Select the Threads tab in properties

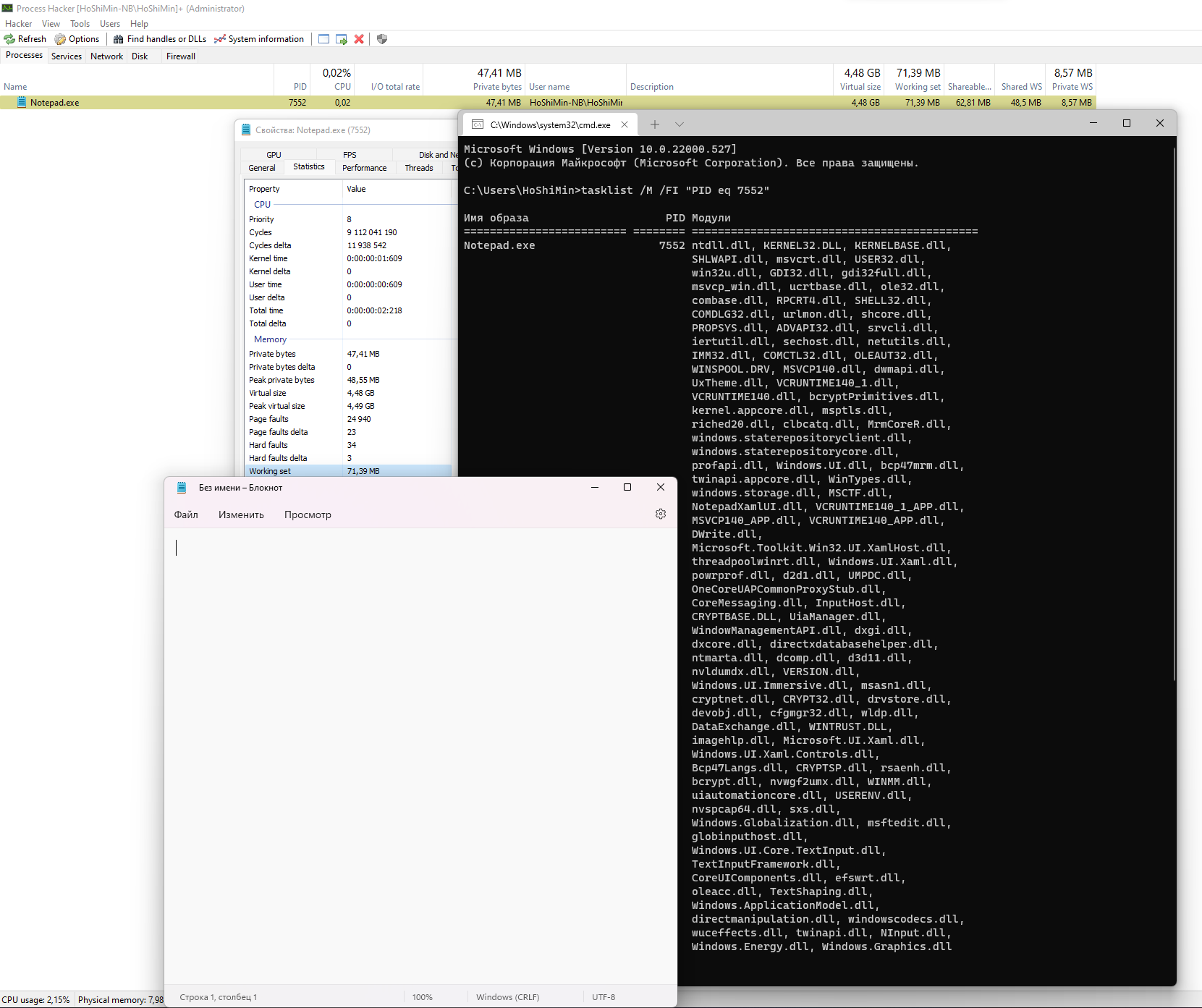419,168
